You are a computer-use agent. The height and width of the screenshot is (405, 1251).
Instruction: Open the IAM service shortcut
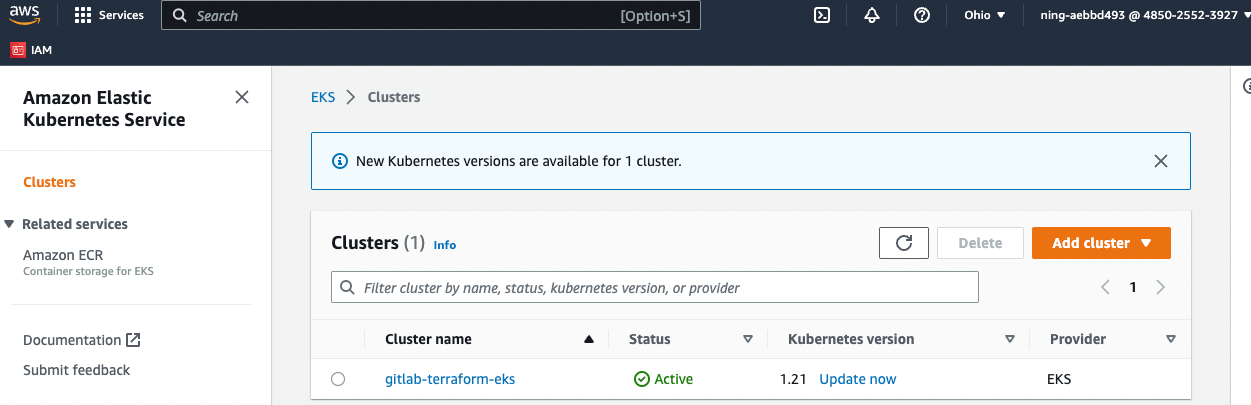pos(31,49)
